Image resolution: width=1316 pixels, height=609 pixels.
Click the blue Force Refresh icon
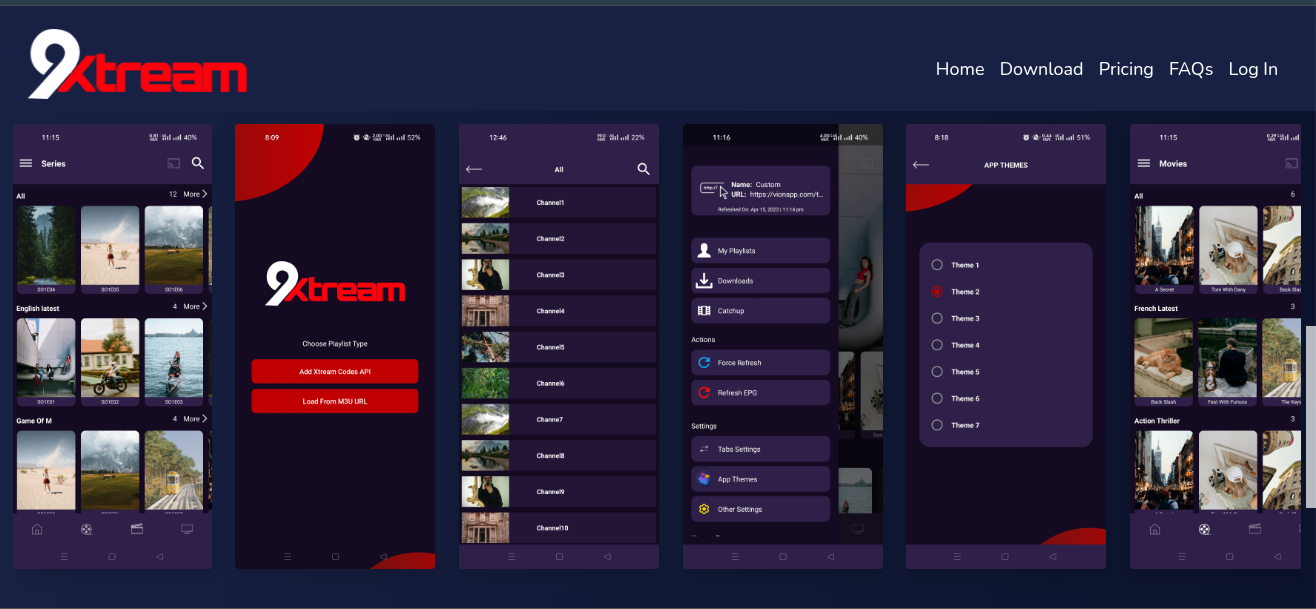(x=704, y=363)
